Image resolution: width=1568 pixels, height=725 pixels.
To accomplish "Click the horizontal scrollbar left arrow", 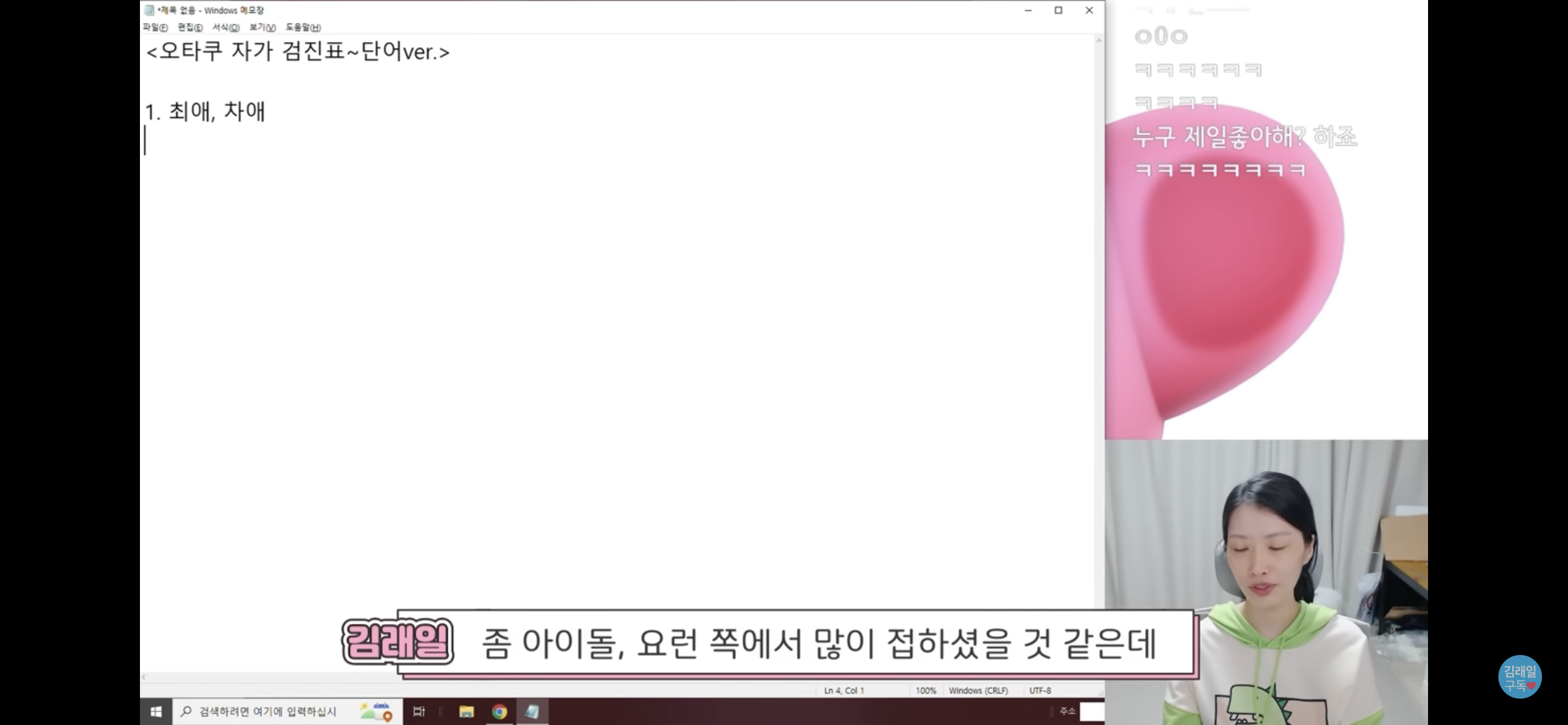I will pos(144,677).
